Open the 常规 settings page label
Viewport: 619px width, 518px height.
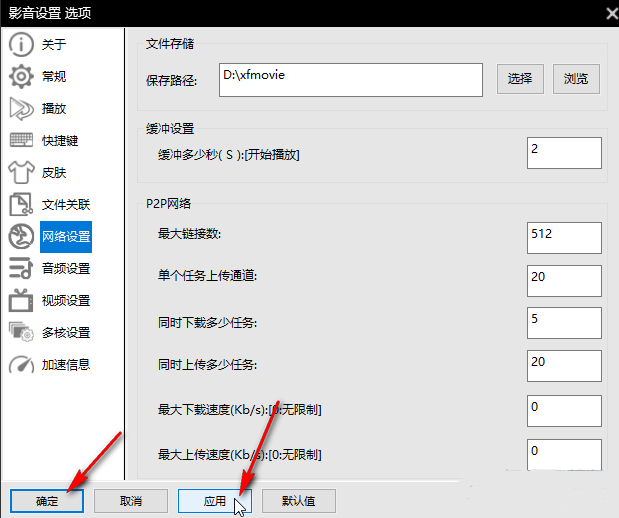click(x=54, y=76)
